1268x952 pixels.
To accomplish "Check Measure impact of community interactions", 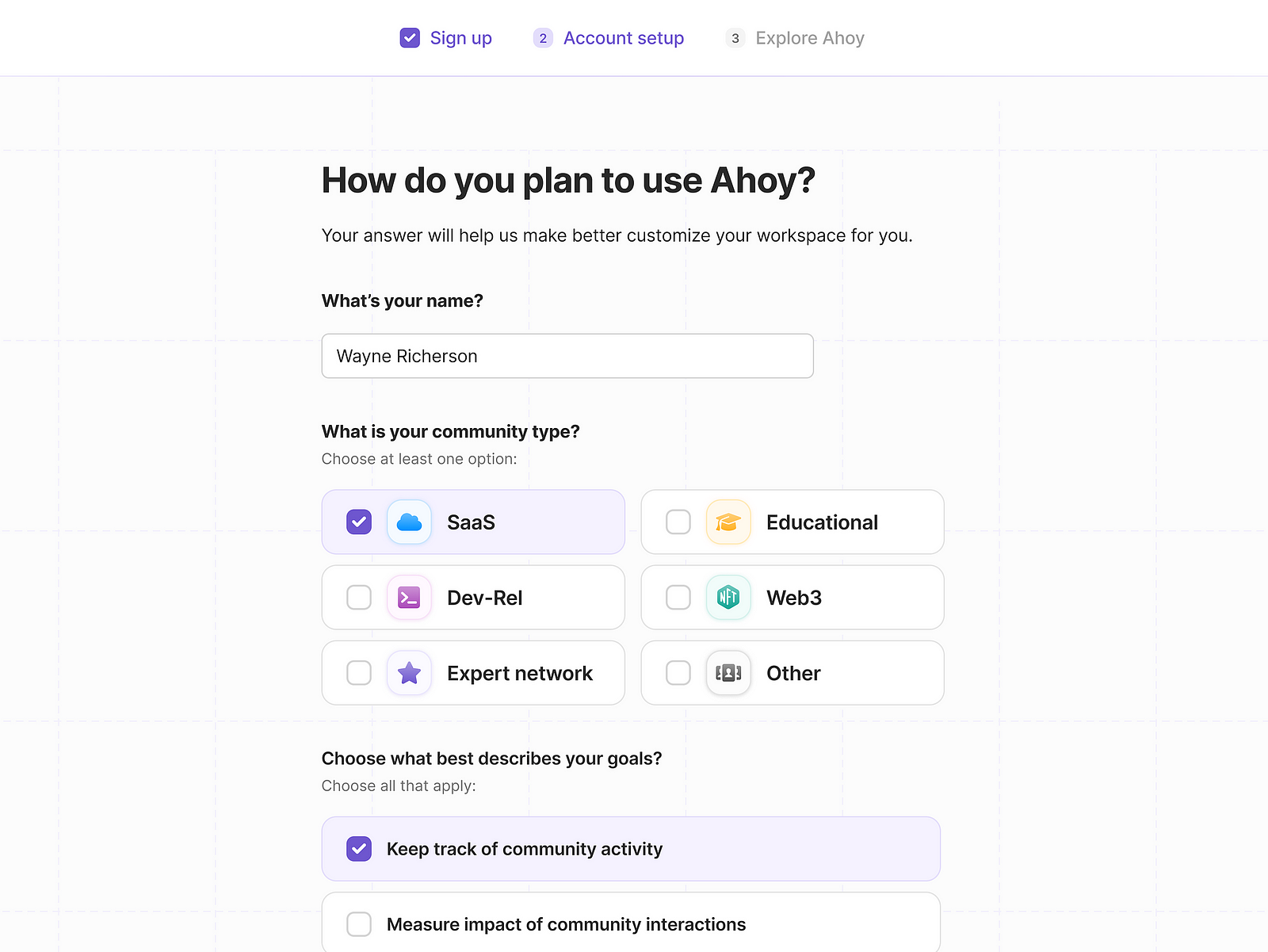I will pyautogui.click(x=359, y=923).
